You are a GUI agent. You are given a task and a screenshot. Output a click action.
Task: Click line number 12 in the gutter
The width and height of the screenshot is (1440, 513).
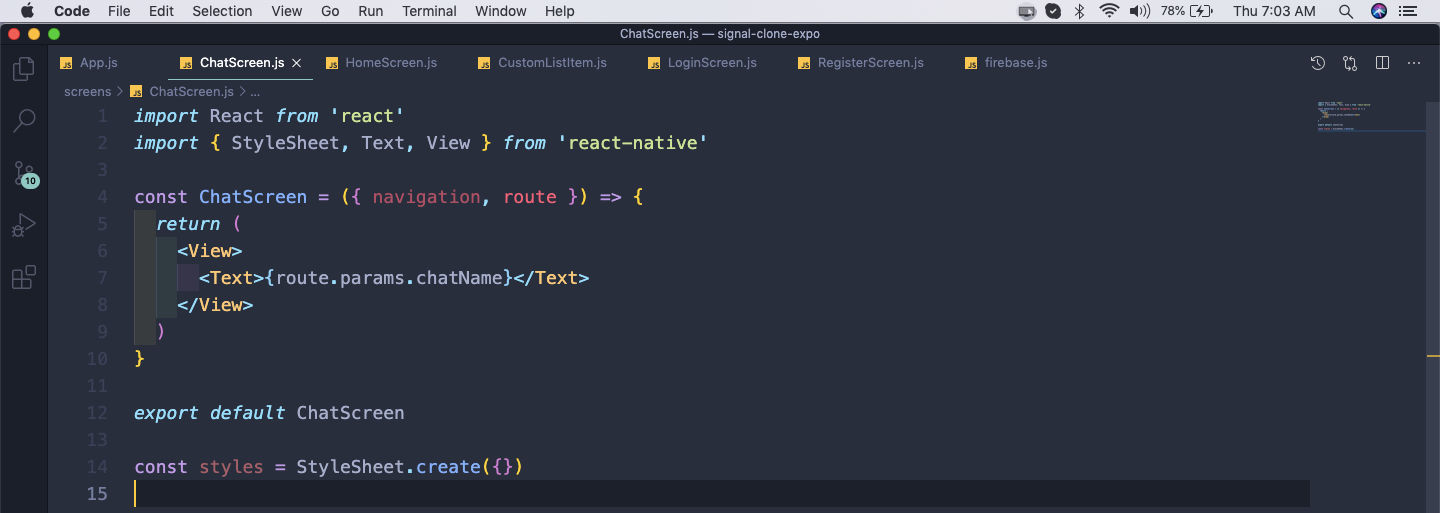tap(97, 413)
